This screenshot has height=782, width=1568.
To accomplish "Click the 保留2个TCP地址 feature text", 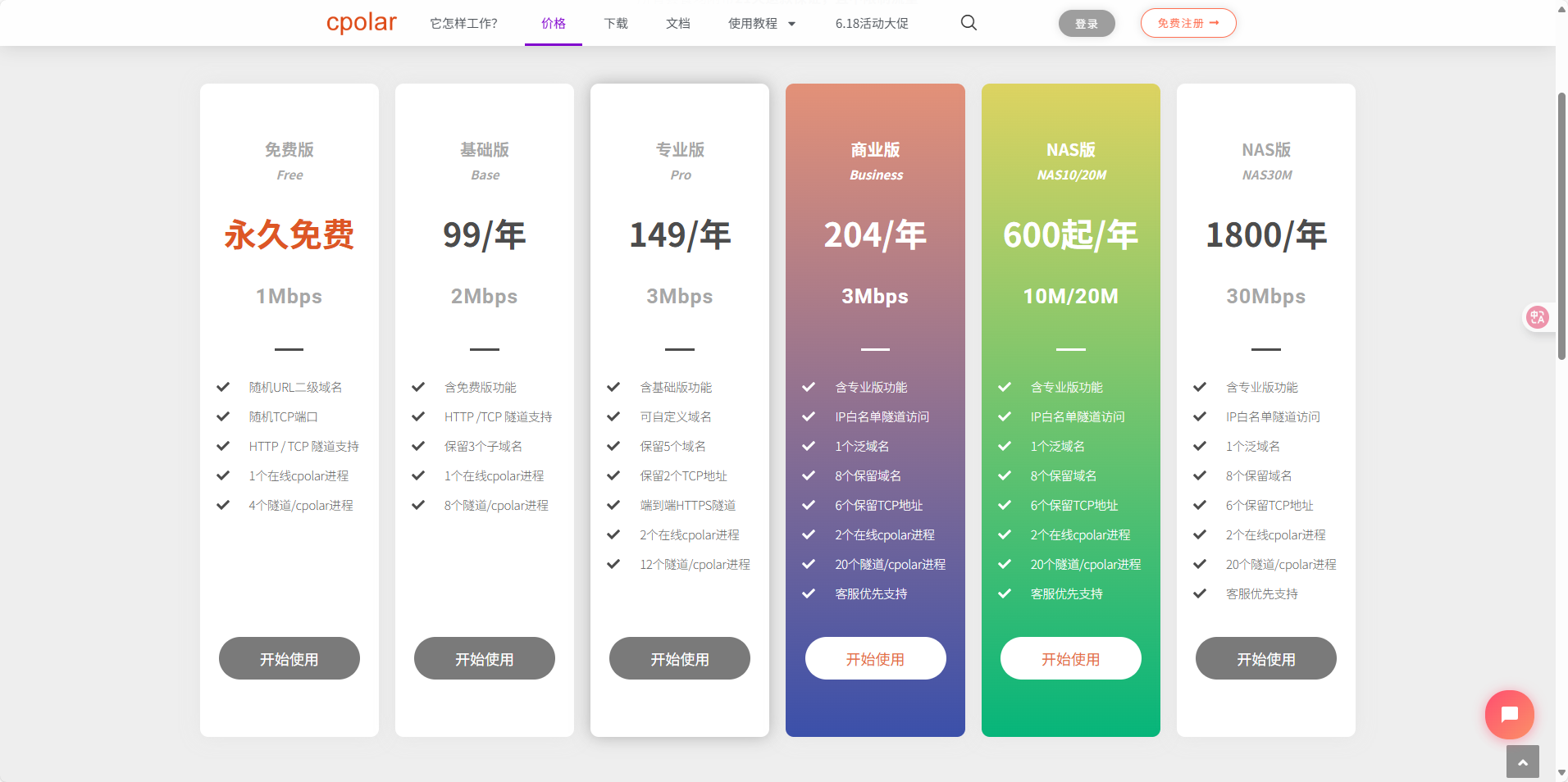I will (x=683, y=475).
